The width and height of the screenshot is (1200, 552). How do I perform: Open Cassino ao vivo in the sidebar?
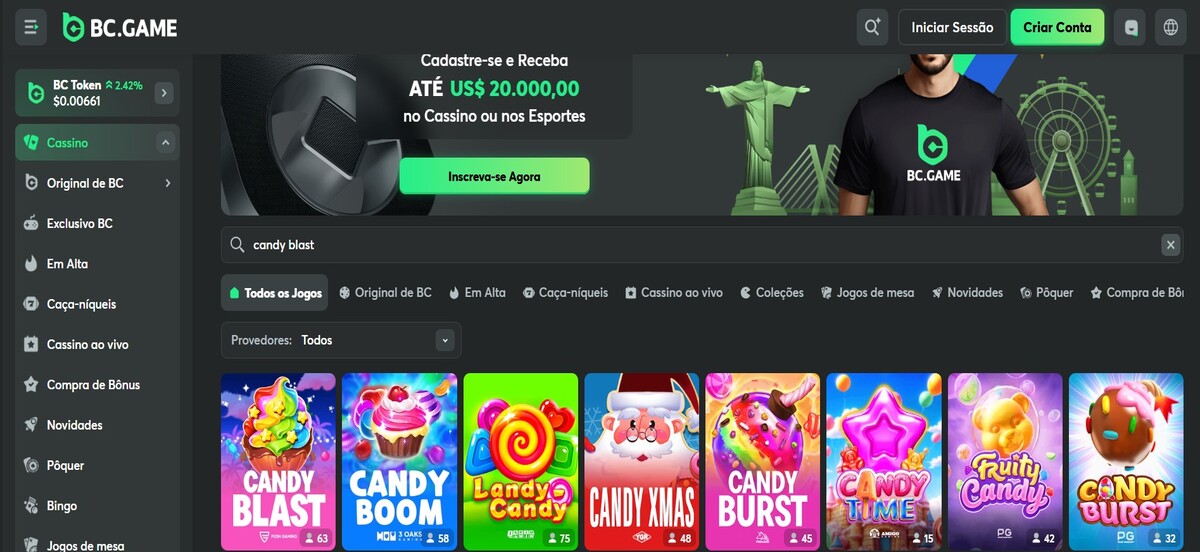coord(87,344)
